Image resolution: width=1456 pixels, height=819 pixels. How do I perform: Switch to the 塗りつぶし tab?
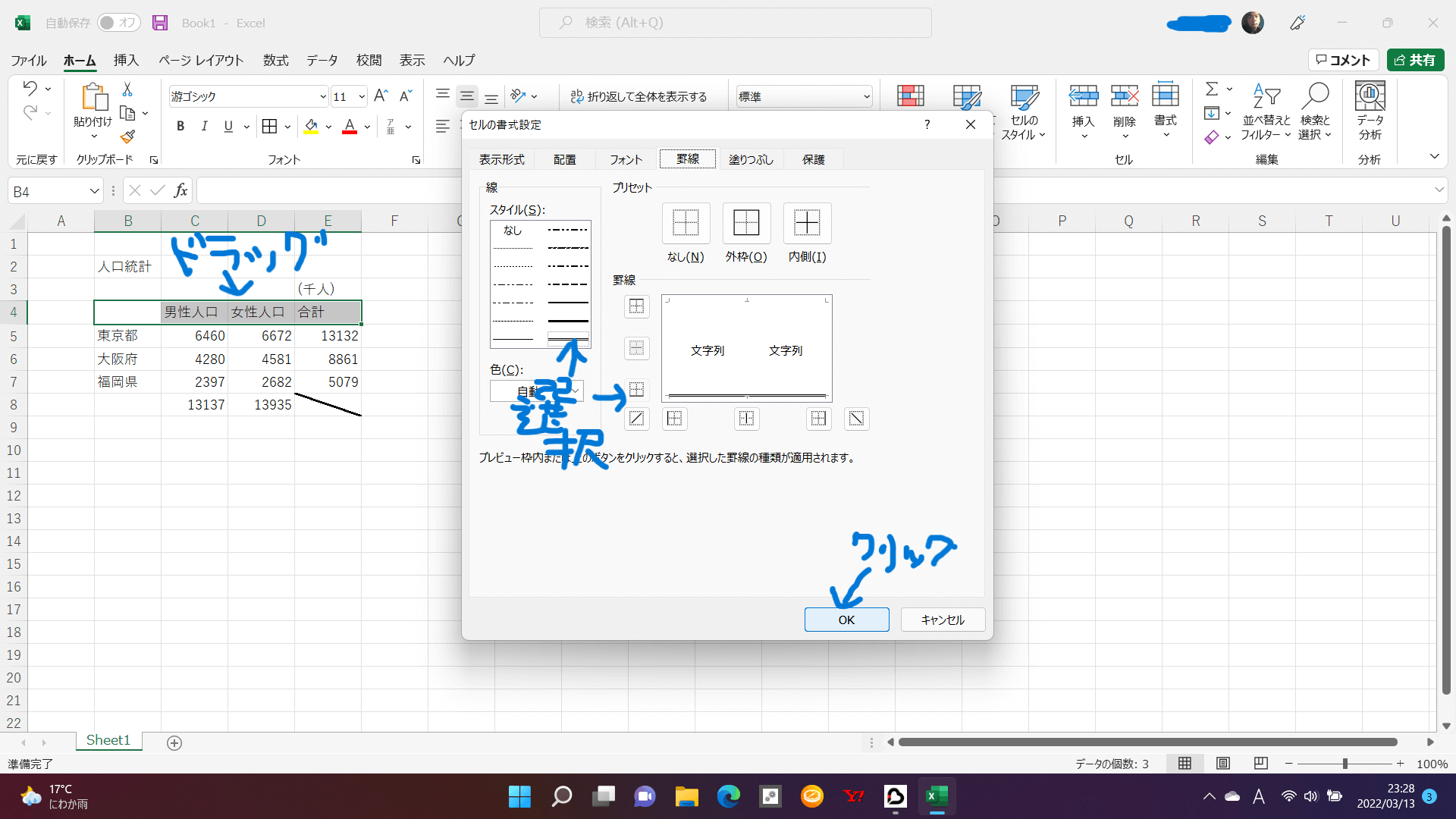[751, 159]
